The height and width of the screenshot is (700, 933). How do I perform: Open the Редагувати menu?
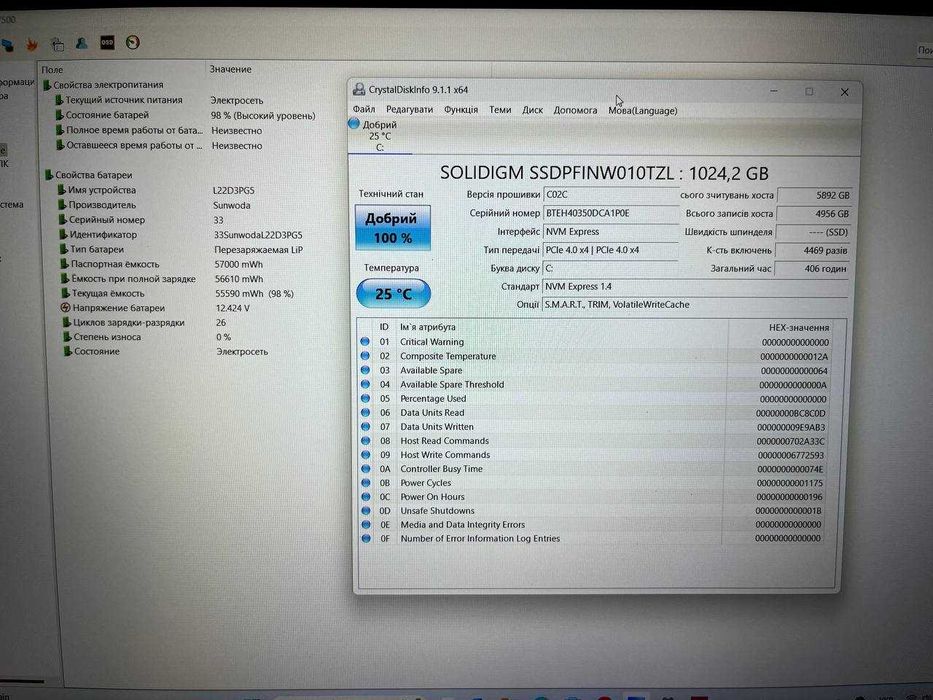(x=409, y=110)
